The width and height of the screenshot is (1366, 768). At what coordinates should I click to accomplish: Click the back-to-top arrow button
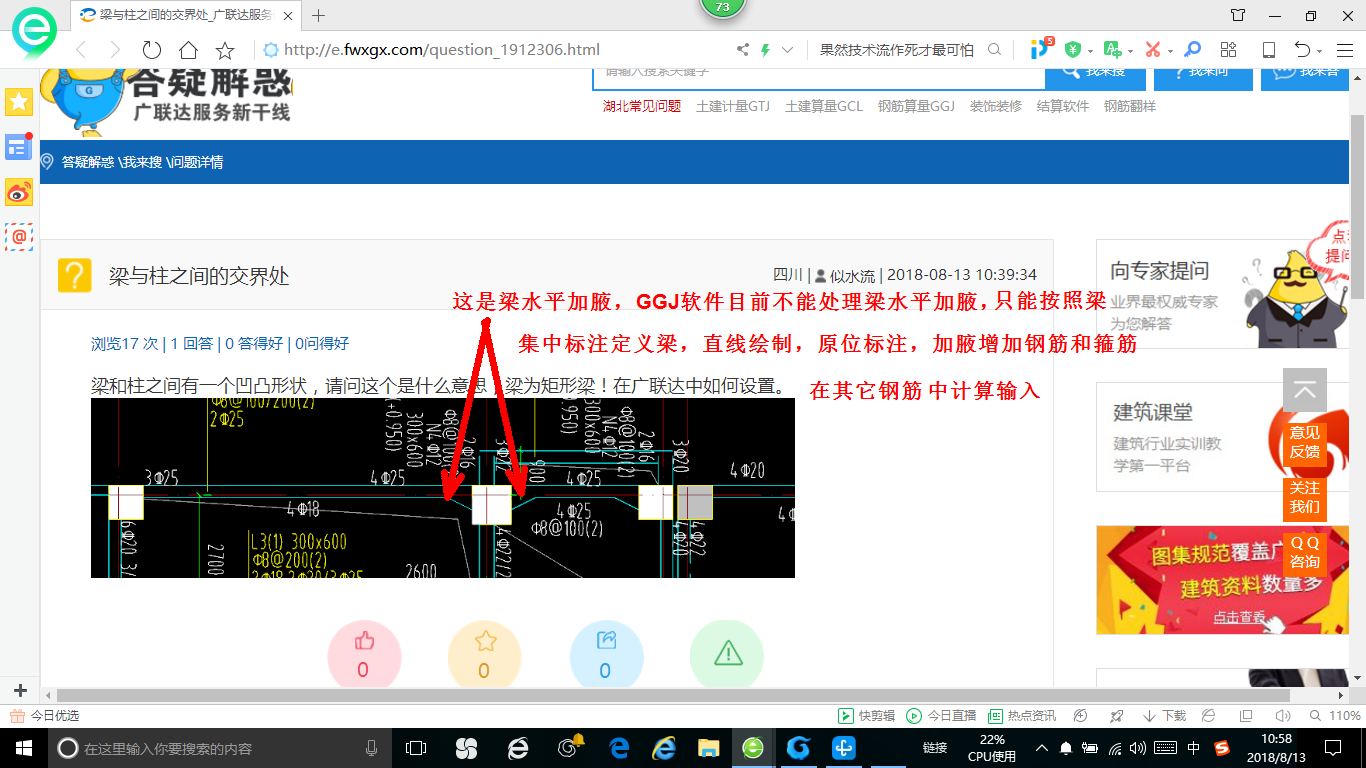(x=1304, y=390)
